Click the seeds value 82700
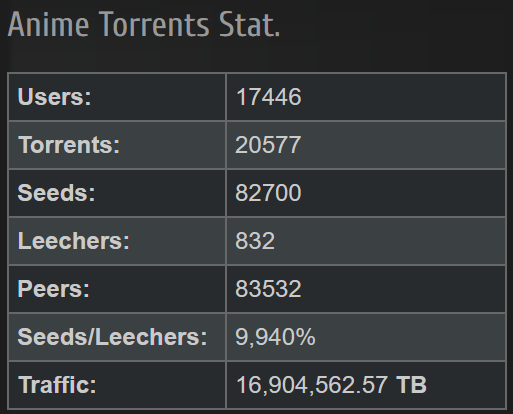 point(268,193)
